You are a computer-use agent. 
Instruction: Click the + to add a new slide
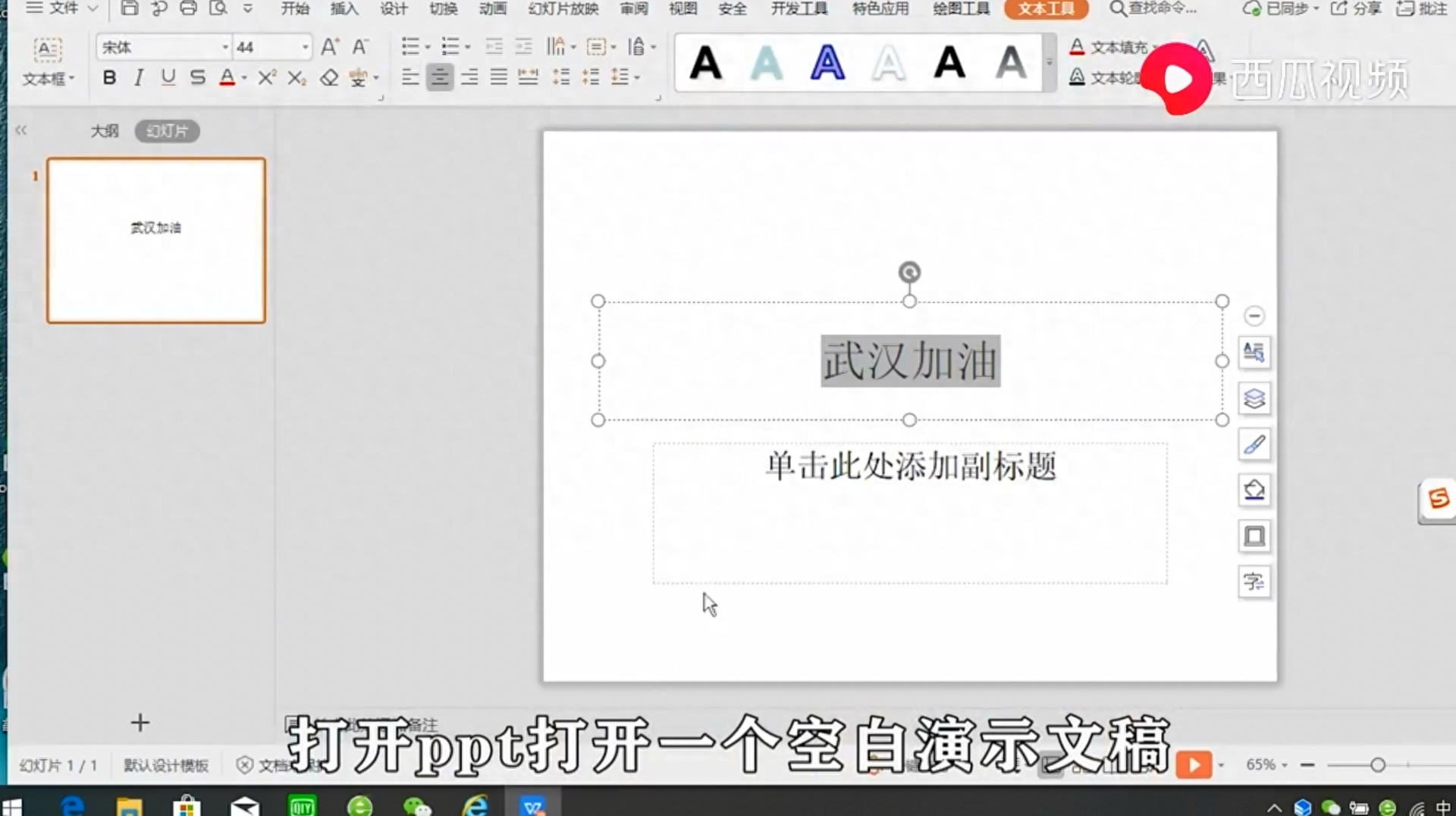[140, 723]
